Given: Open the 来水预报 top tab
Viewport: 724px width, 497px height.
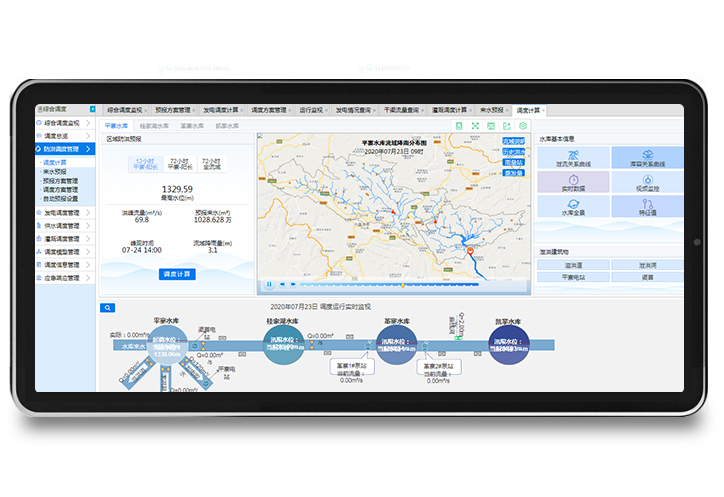Looking at the screenshot, I should click(492, 109).
